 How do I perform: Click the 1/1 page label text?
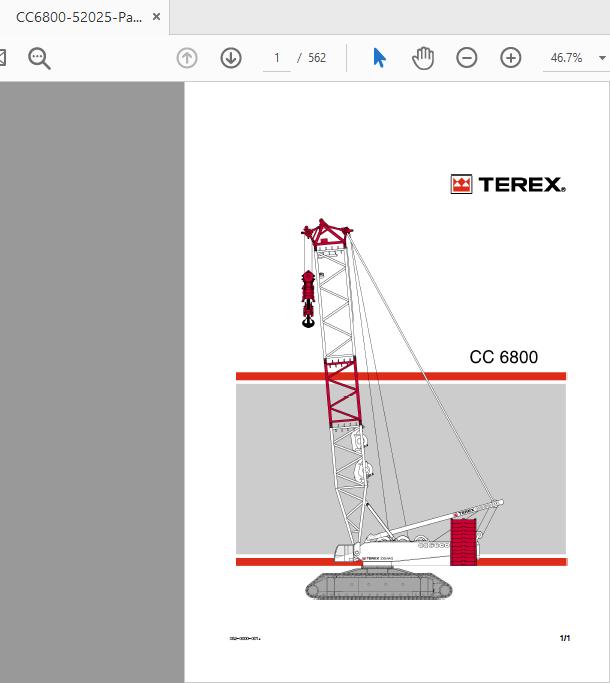(x=565, y=638)
